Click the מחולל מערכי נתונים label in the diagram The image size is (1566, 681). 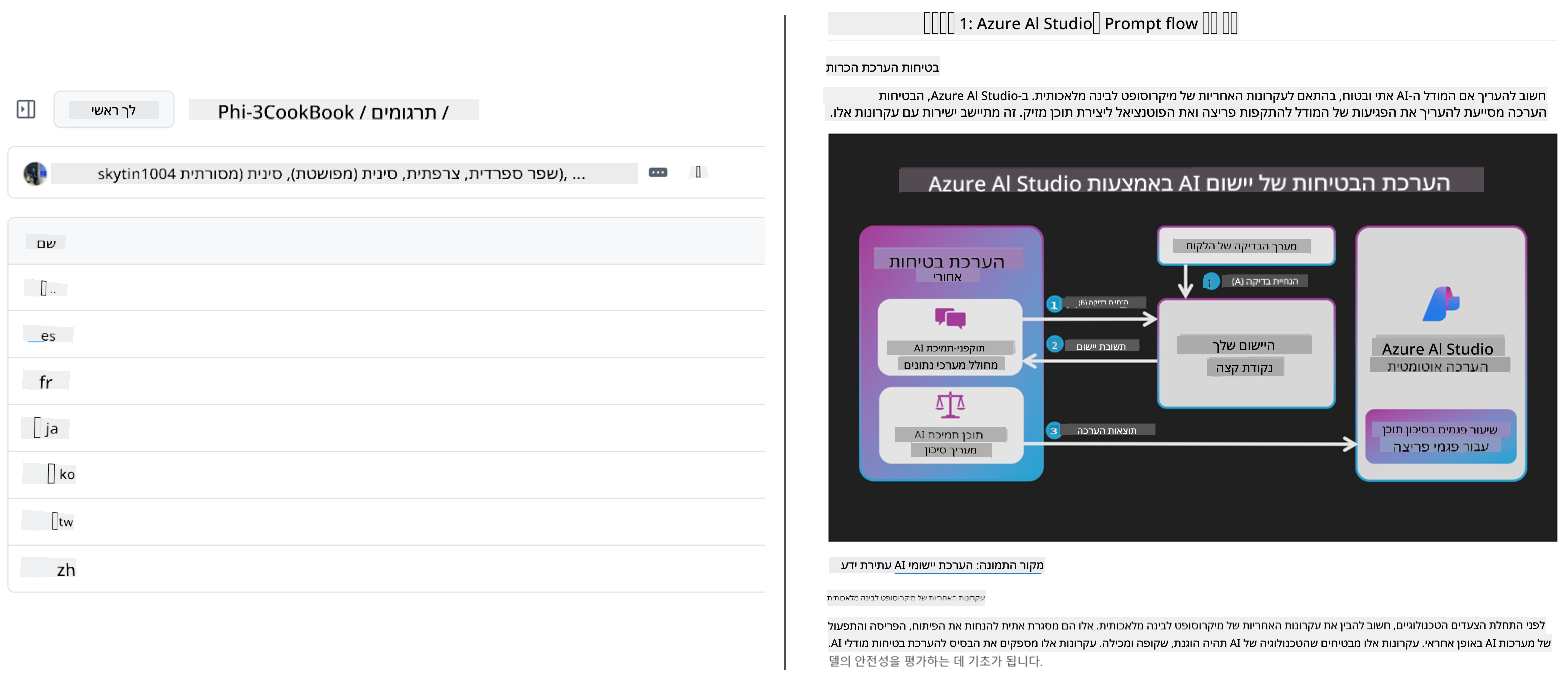[949, 365]
